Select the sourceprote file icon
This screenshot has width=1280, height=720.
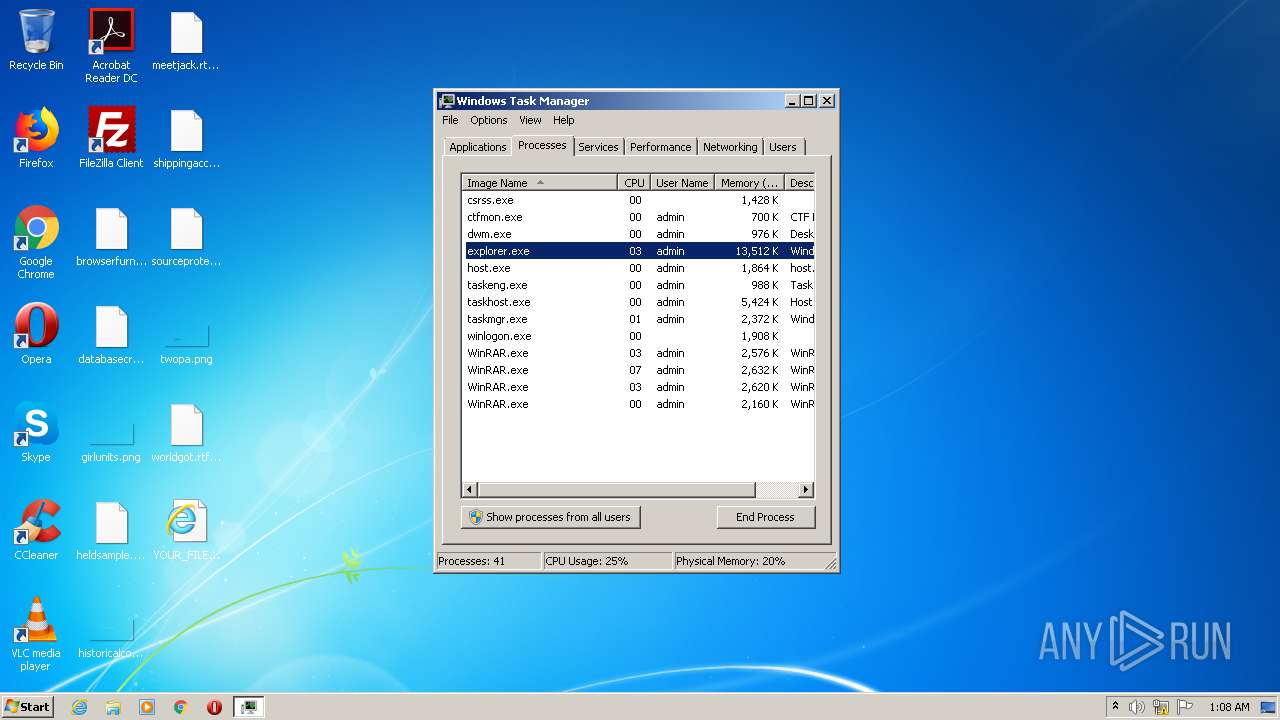tap(186, 236)
